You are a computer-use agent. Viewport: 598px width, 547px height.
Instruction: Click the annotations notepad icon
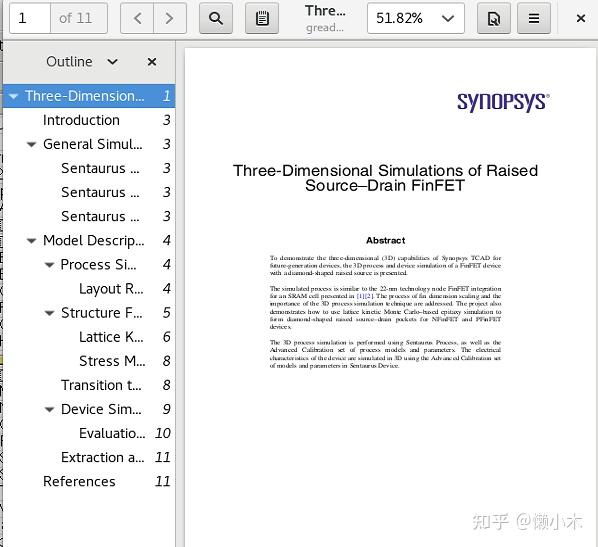[x=262, y=18]
